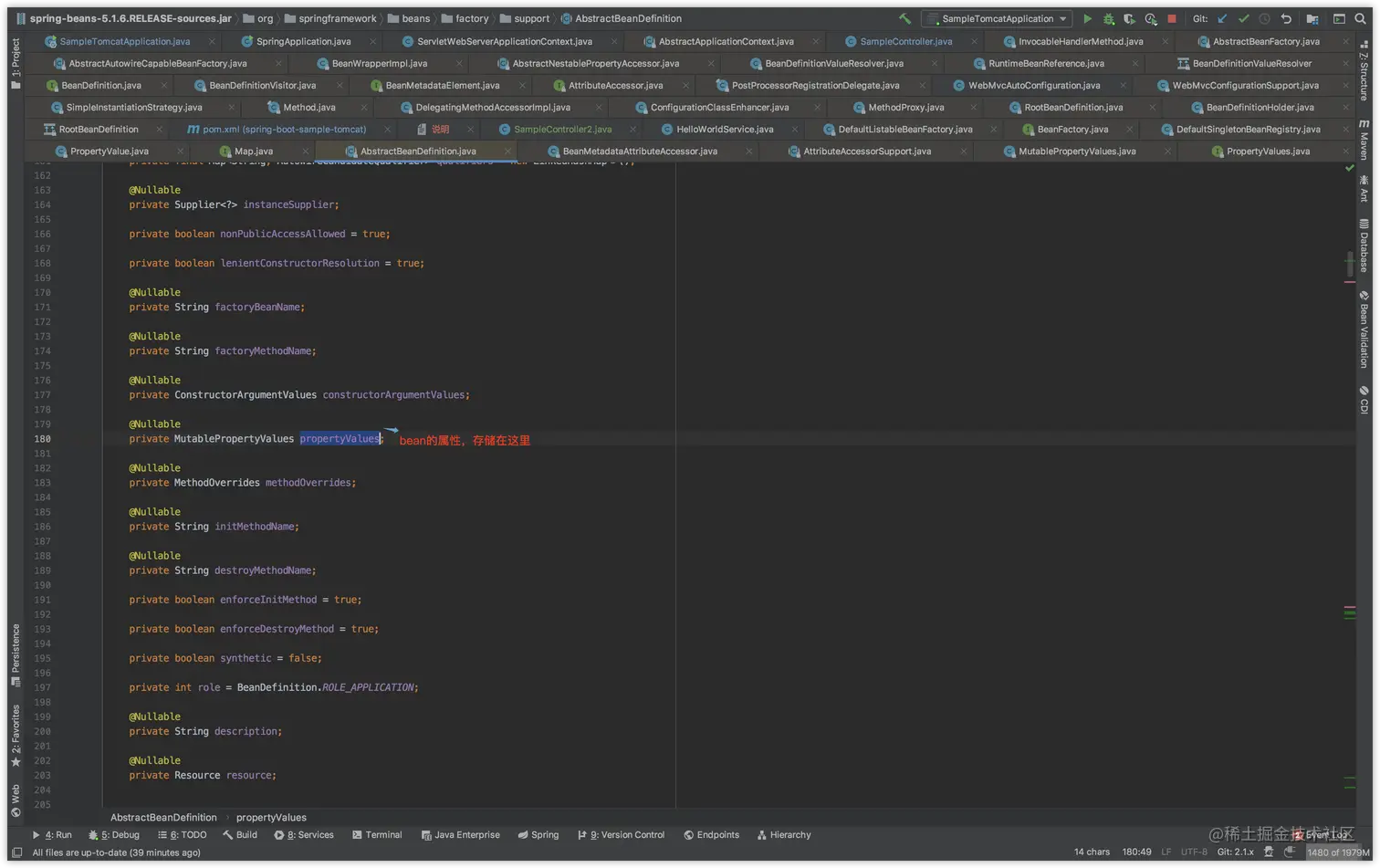Click the ROLE_APPLICATION constant on line 197
The height and width of the screenshot is (868, 1380).
pyautogui.click(x=368, y=687)
